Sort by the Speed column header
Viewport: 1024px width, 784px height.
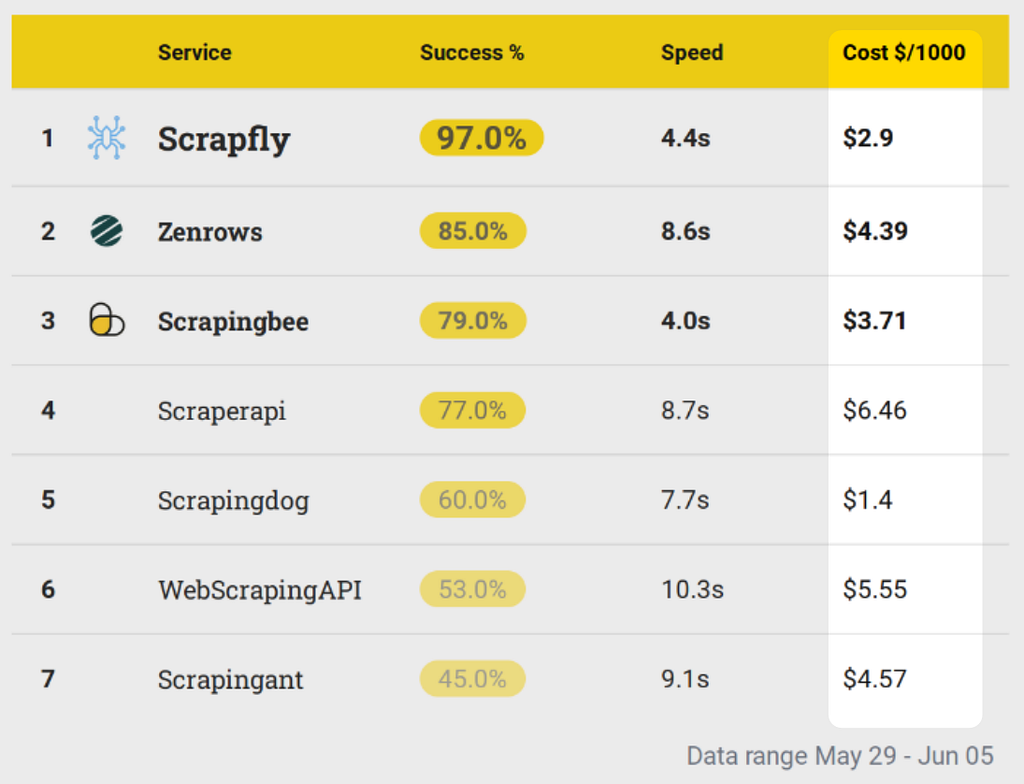(692, 52)
